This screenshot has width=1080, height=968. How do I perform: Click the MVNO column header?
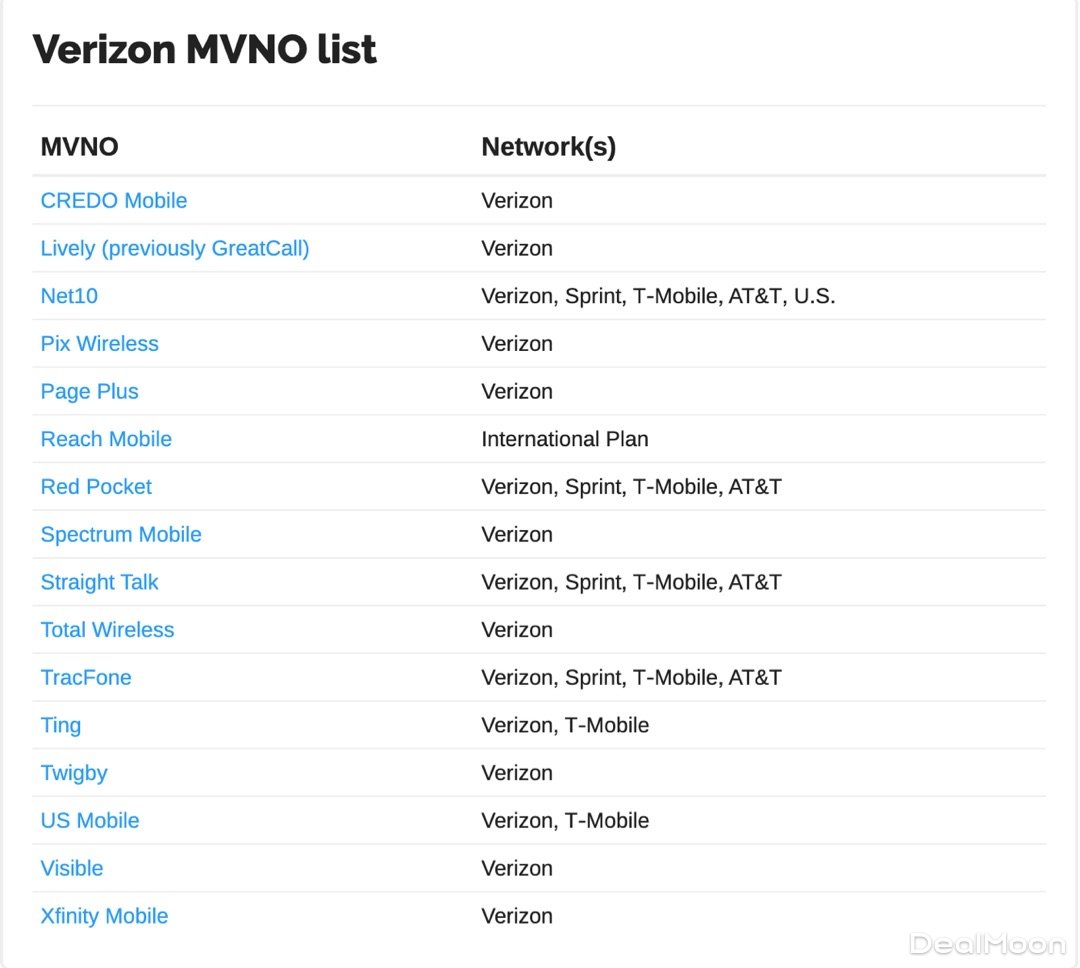tap(79, 147)
